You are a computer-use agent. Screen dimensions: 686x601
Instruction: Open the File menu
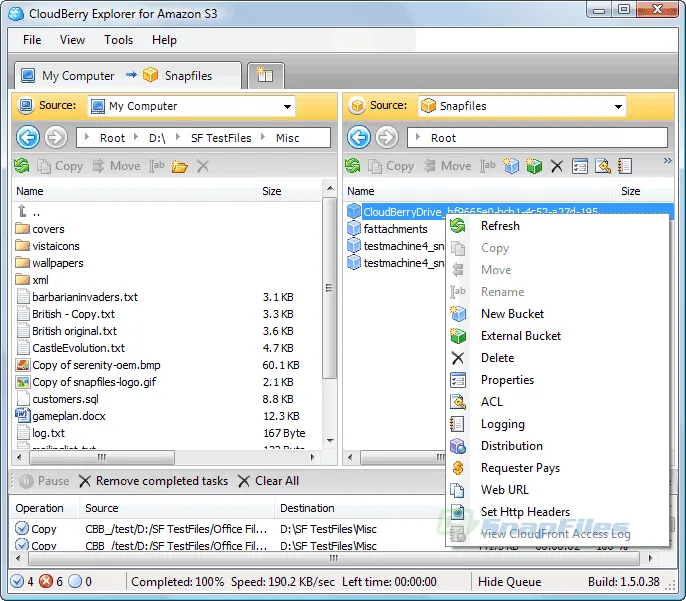pyautogui.click(x=32, y=40)
